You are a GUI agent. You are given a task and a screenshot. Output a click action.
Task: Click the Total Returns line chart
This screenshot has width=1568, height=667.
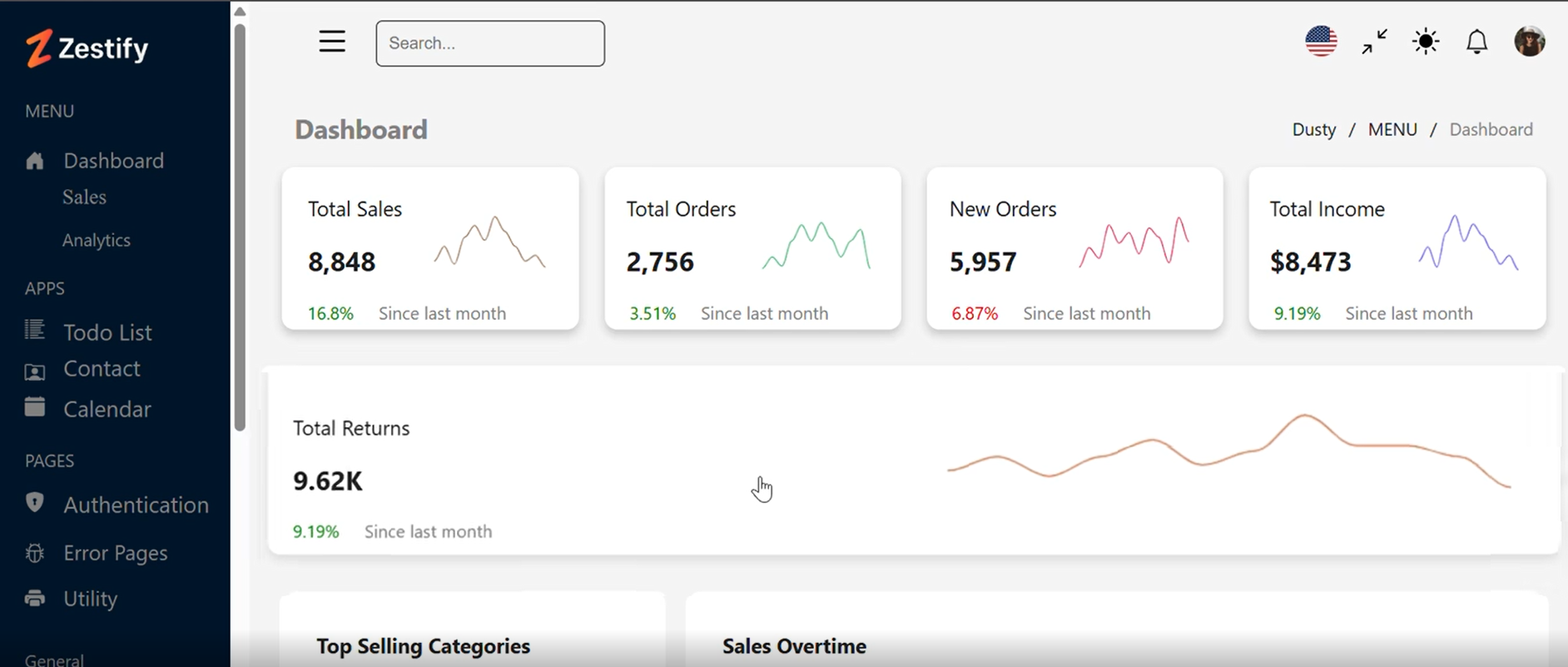(1228, 450)
